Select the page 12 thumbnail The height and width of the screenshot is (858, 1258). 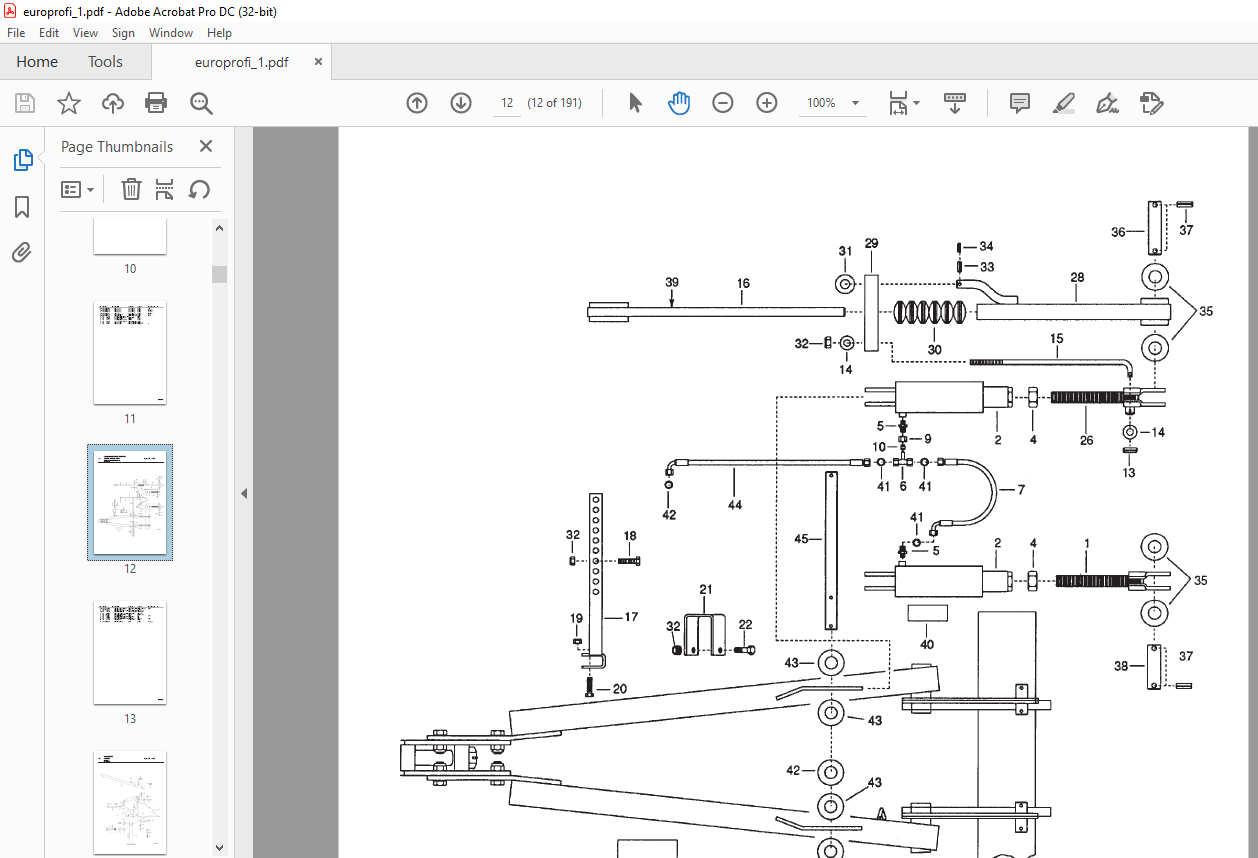[130, 503]
